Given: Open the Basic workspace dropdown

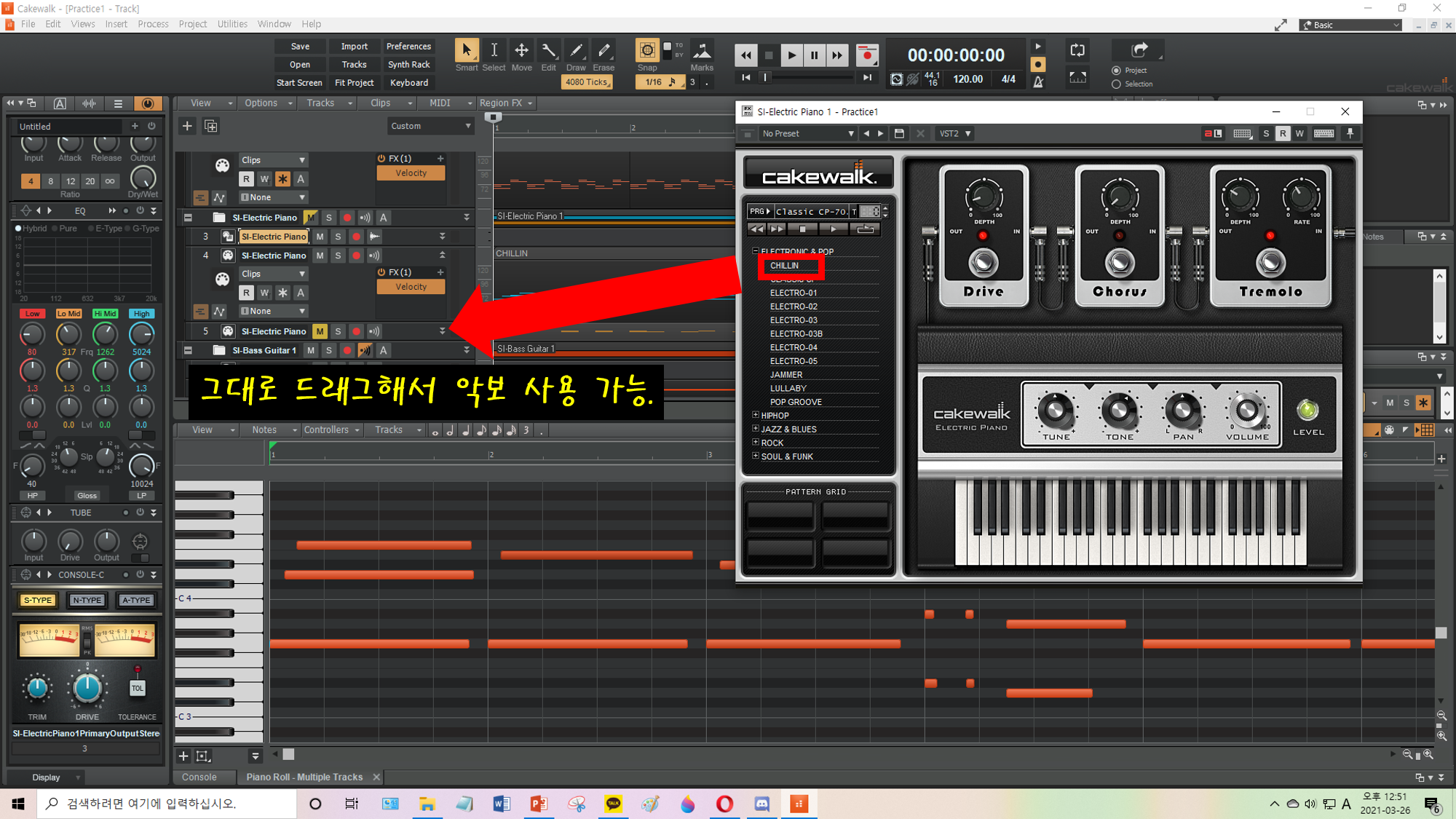Looking at the screenshot, I should point(1350,25).
